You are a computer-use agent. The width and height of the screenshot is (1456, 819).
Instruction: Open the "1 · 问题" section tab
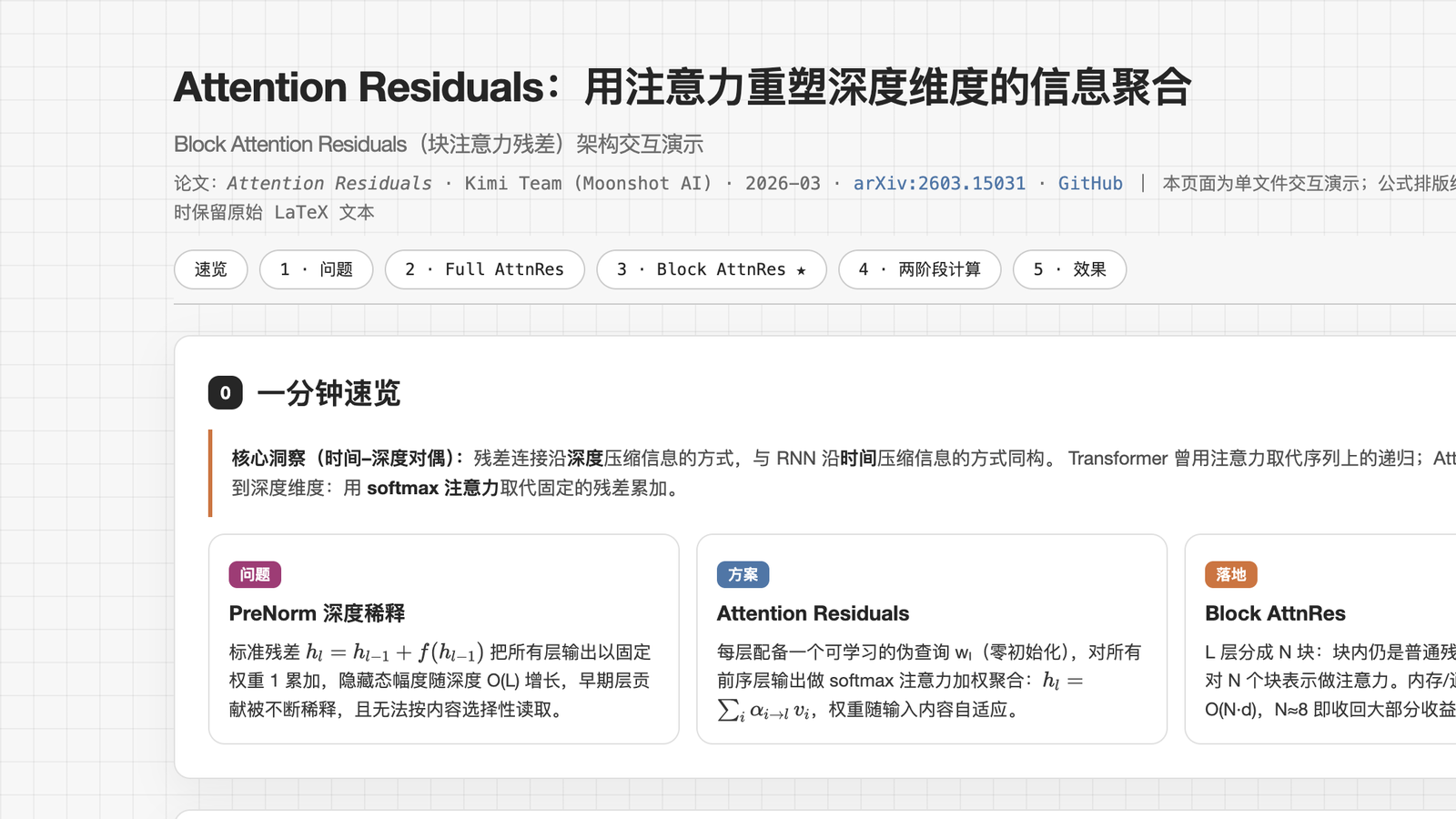point(317,269)
